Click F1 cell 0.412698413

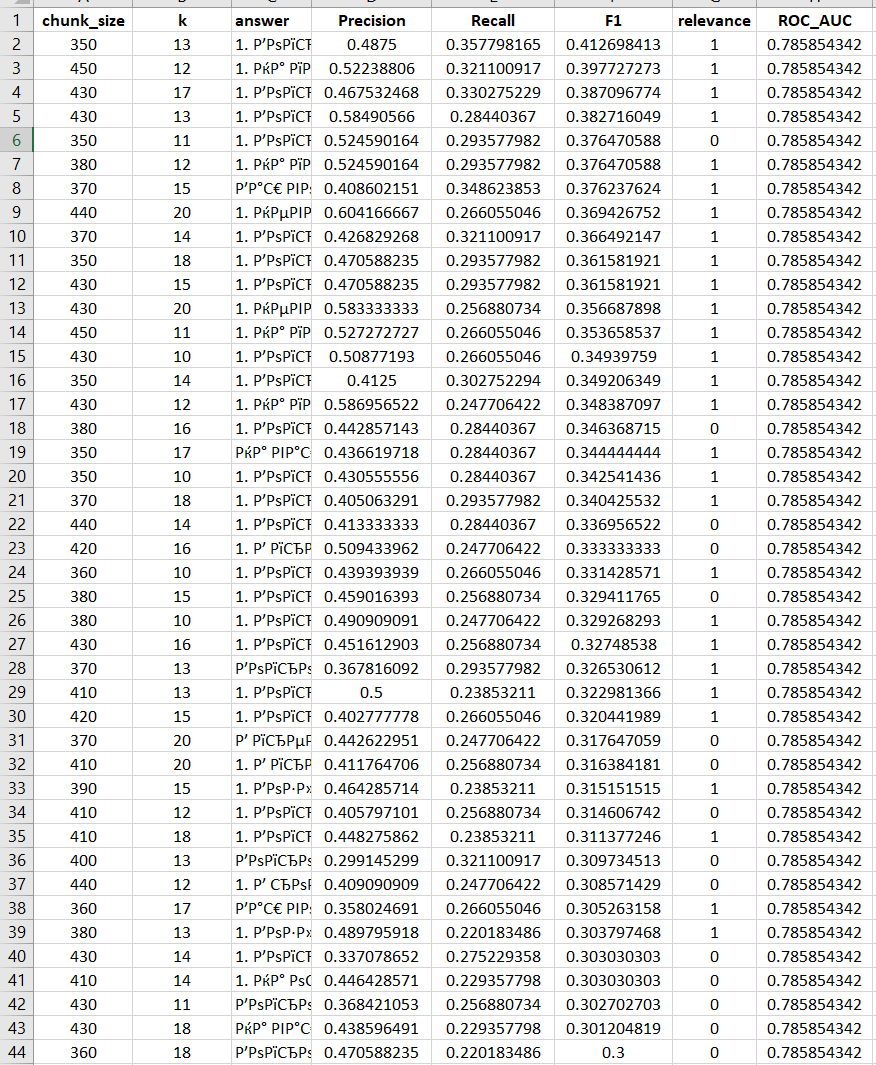click(613, 45)
